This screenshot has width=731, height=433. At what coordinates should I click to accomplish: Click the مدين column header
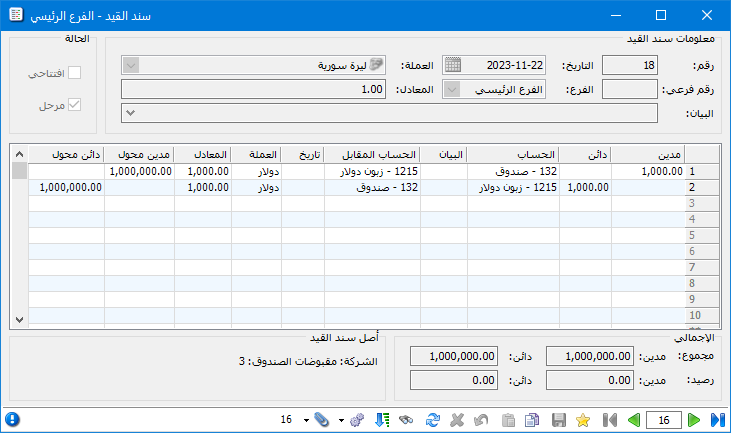[x=648, y=155]
